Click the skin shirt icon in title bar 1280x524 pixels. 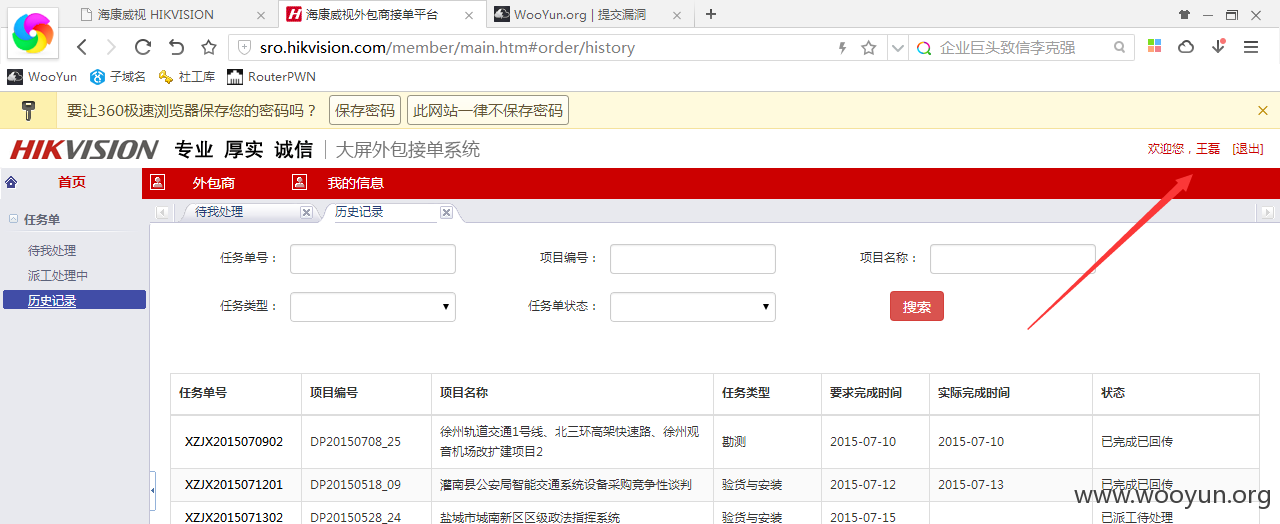[1184, 14]
